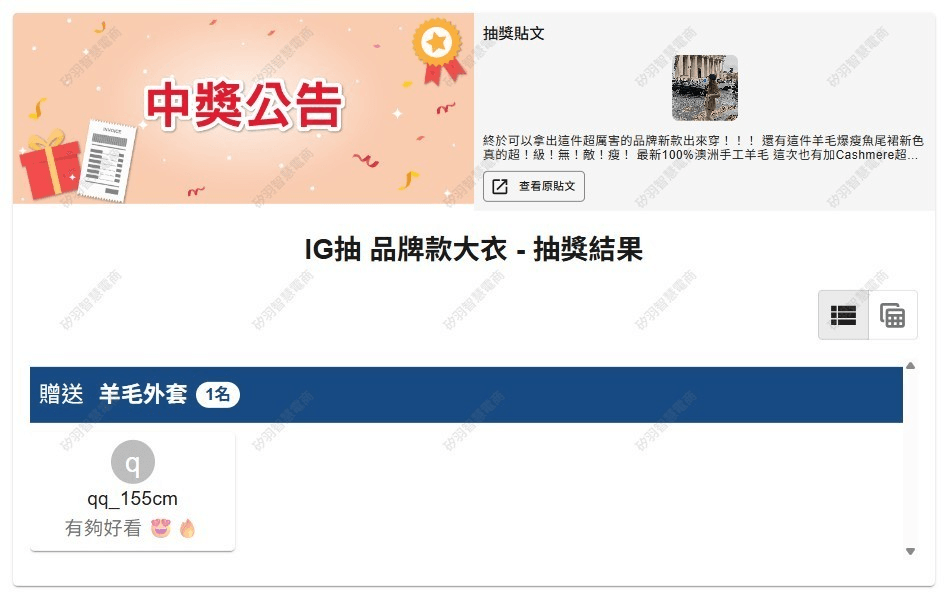
Task: Click the scroll up arrow of results list
Action: pos(910,366)
